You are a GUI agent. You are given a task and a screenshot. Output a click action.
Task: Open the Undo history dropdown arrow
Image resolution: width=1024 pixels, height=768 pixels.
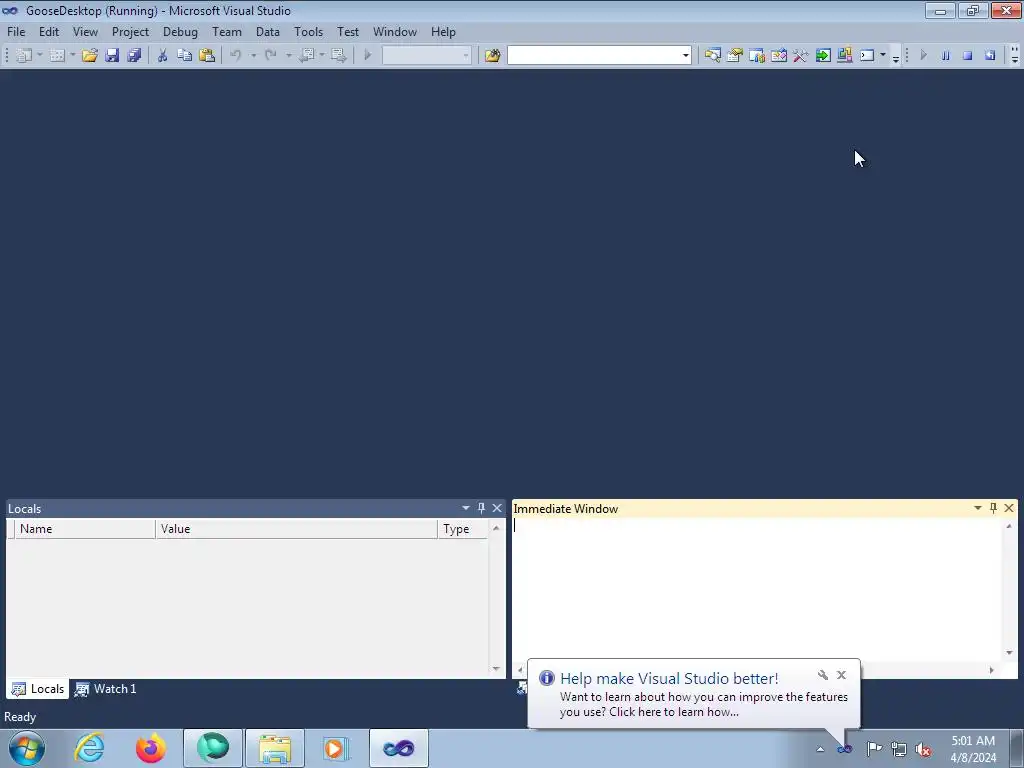pyautogui.click(x=253, y=56)
